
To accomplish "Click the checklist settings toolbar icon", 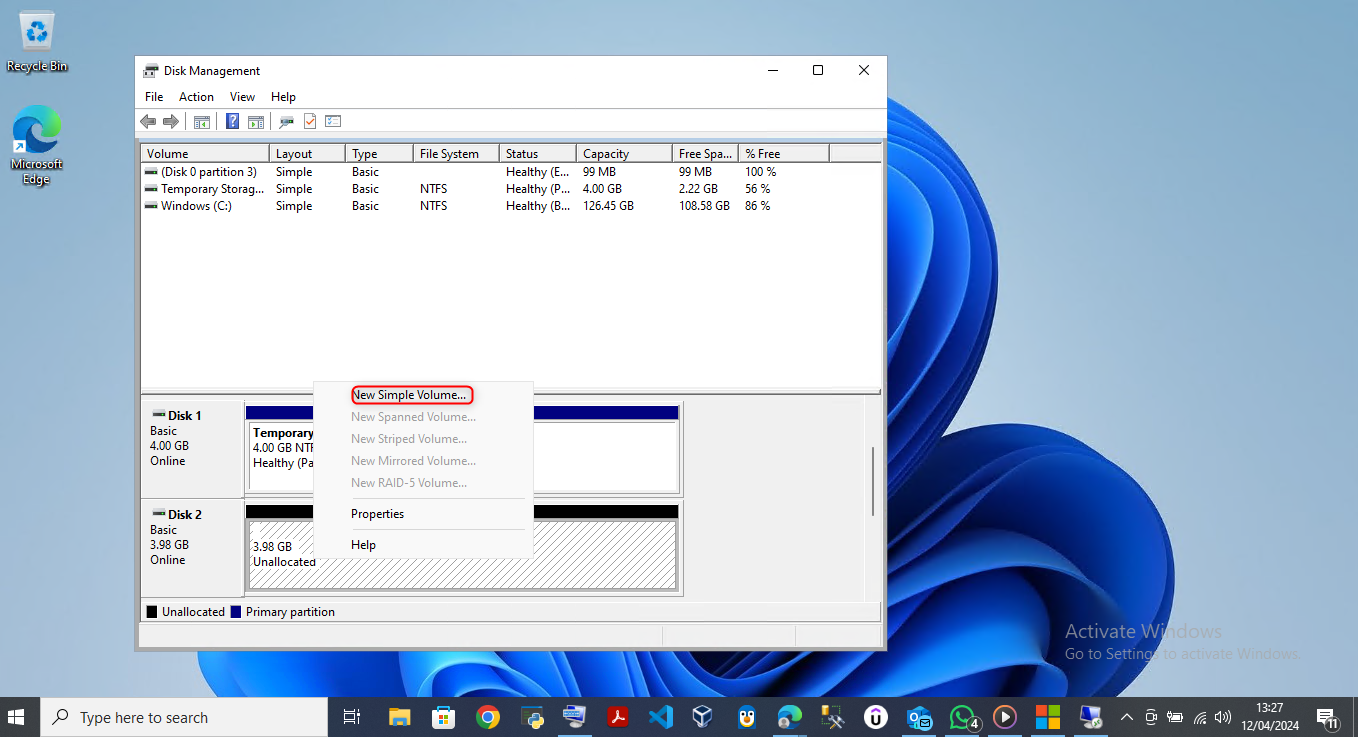I will tap(333, 121).
